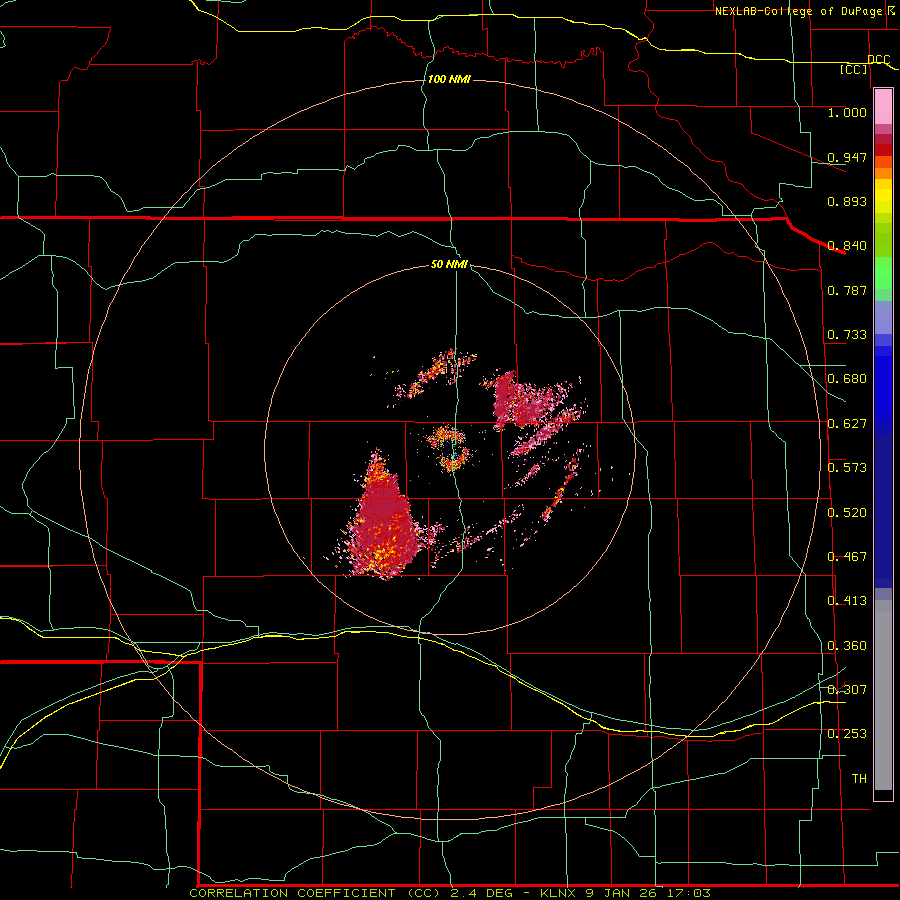Click the NEXLAB-College of DuPage credit text
This screenshot has width=900, height=900.
pyautogui.click(x=798, y=11)
